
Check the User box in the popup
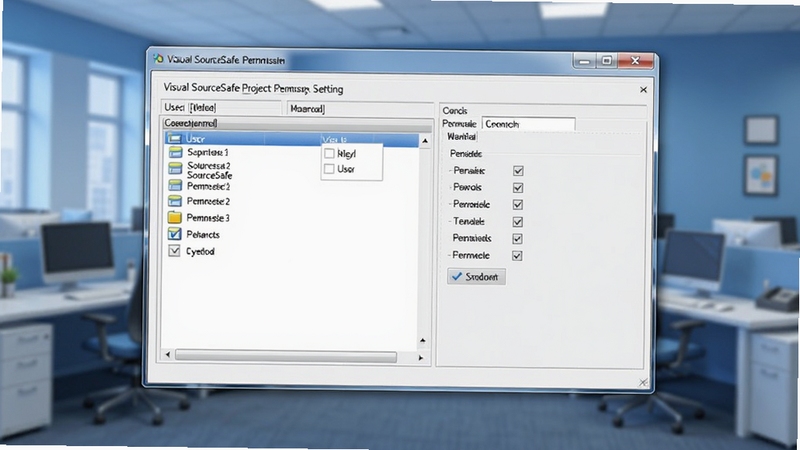click(330, 169)
